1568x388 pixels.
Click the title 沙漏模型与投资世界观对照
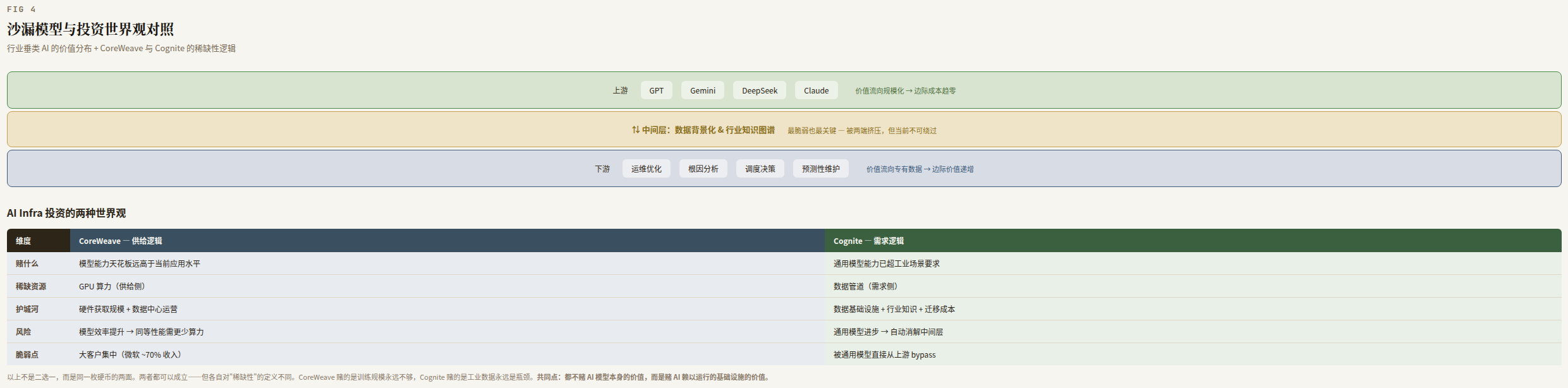[x=90, y=29]
